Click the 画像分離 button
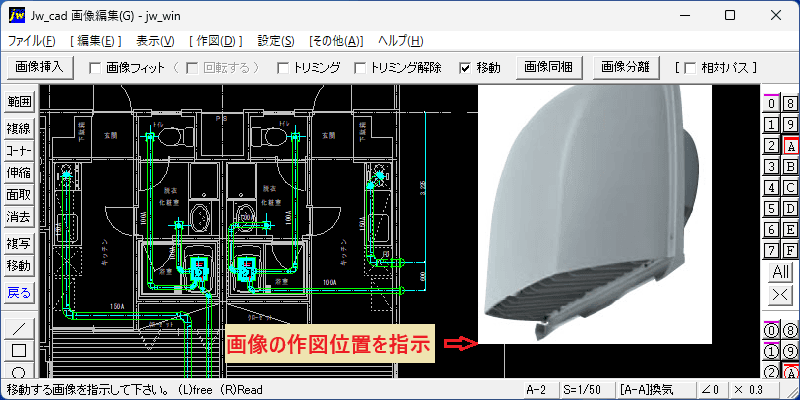This screenshot has width=800, height=400. 626,67
